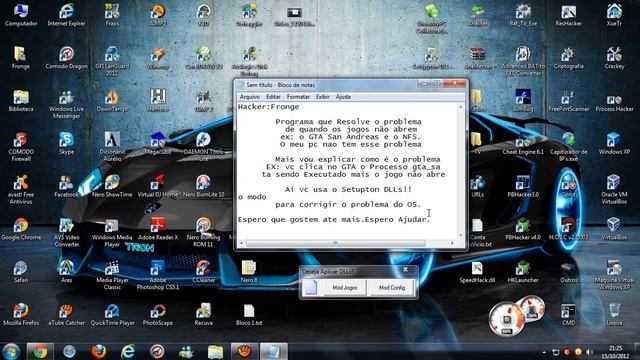
Task: Open the Computador desktop icon
Action: click(21, 16)
